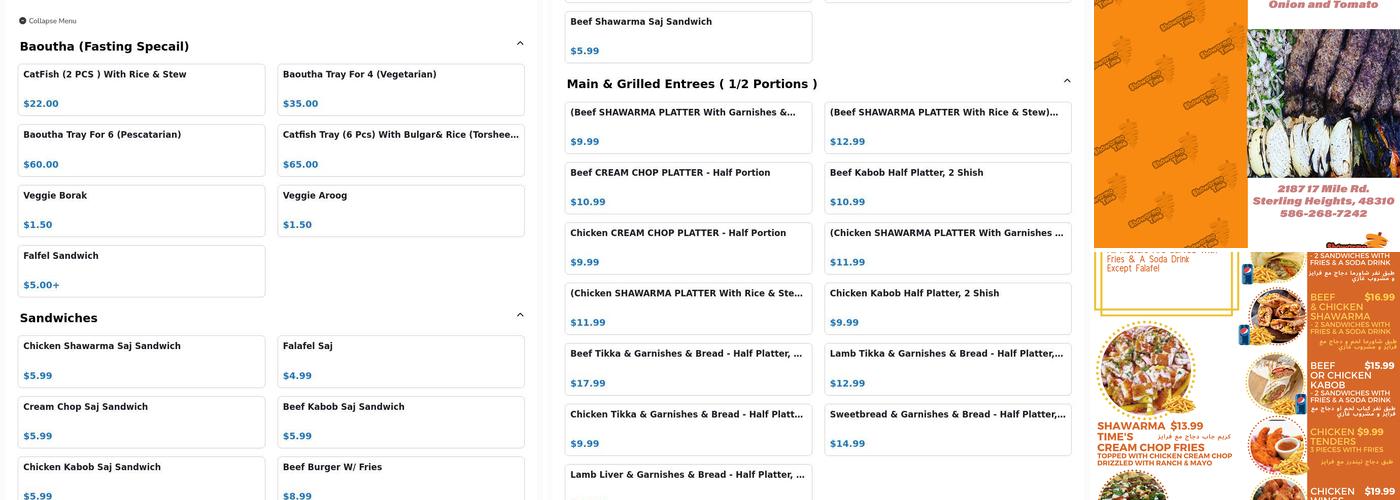Select Chicken Kabob Half Platter, 2 Shish
This screenshot has height=500, width=1400.
(947, 308)
